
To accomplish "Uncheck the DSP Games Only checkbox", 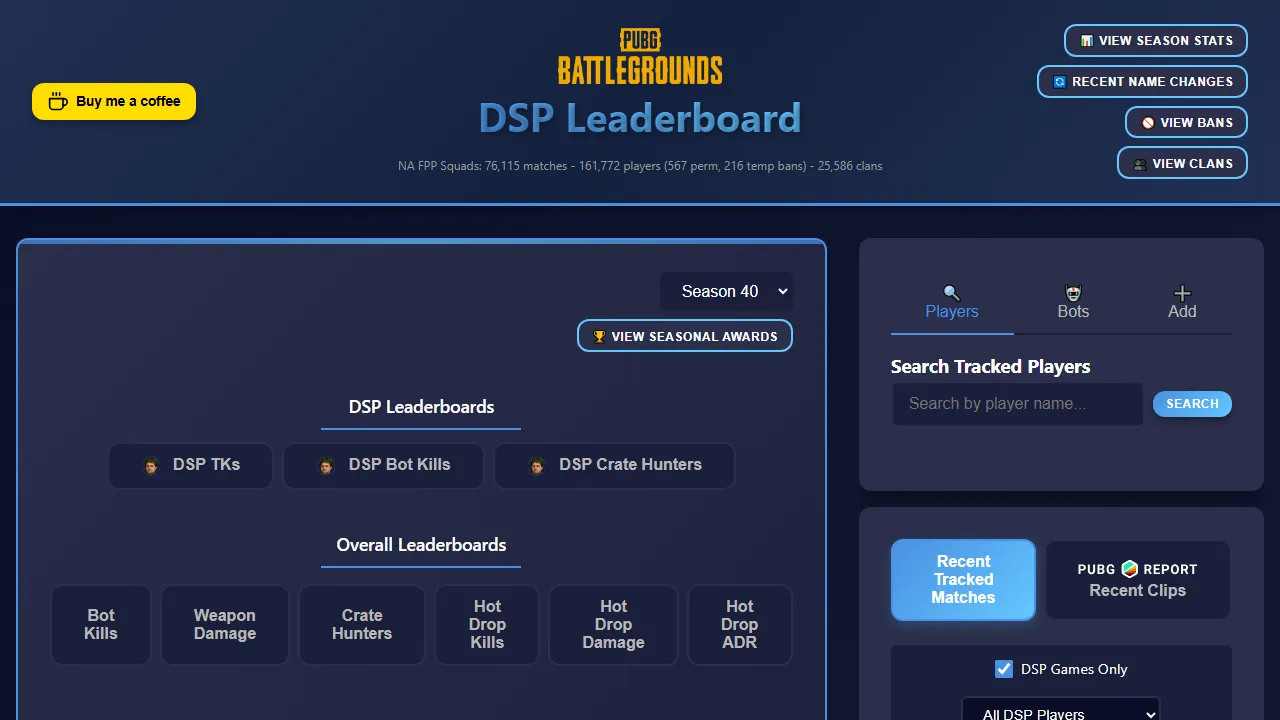I will (1003, 669).
